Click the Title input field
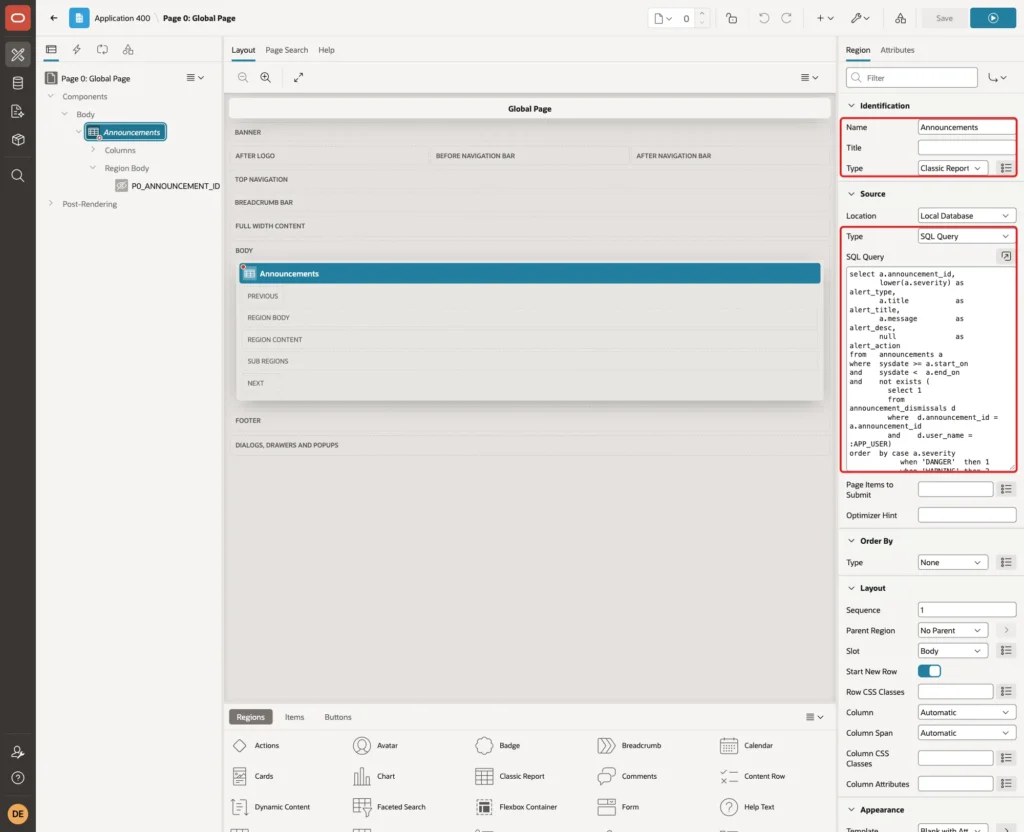1024x832 pixels. tap(967, 148)
